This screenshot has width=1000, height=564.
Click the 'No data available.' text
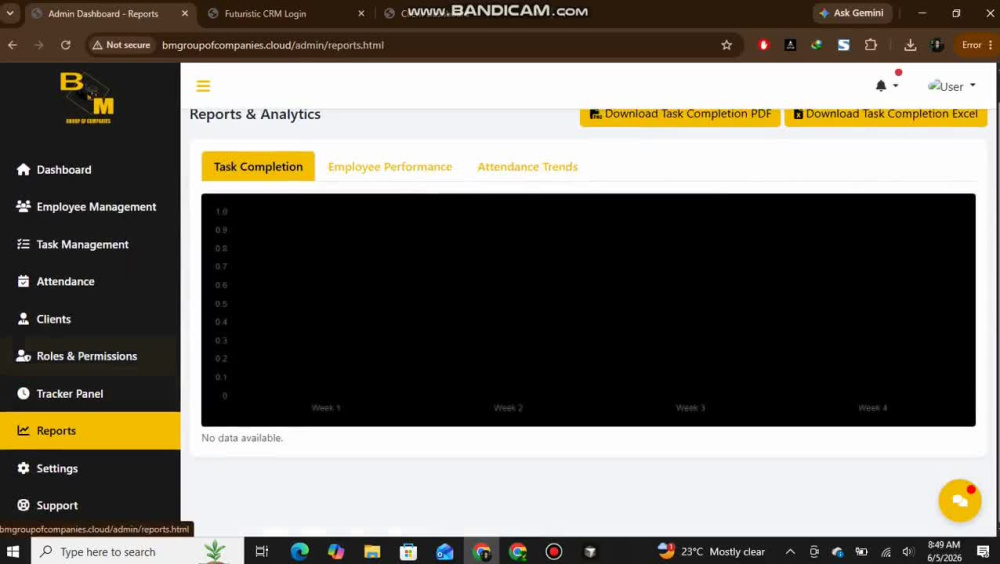coord(242,438)
